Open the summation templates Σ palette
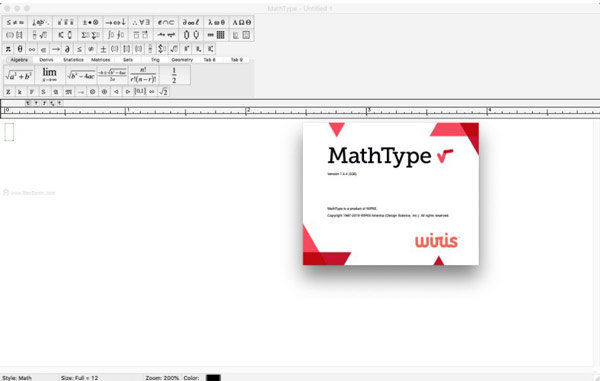This screenshot has height=381, width=600. (x=91, y=35)
